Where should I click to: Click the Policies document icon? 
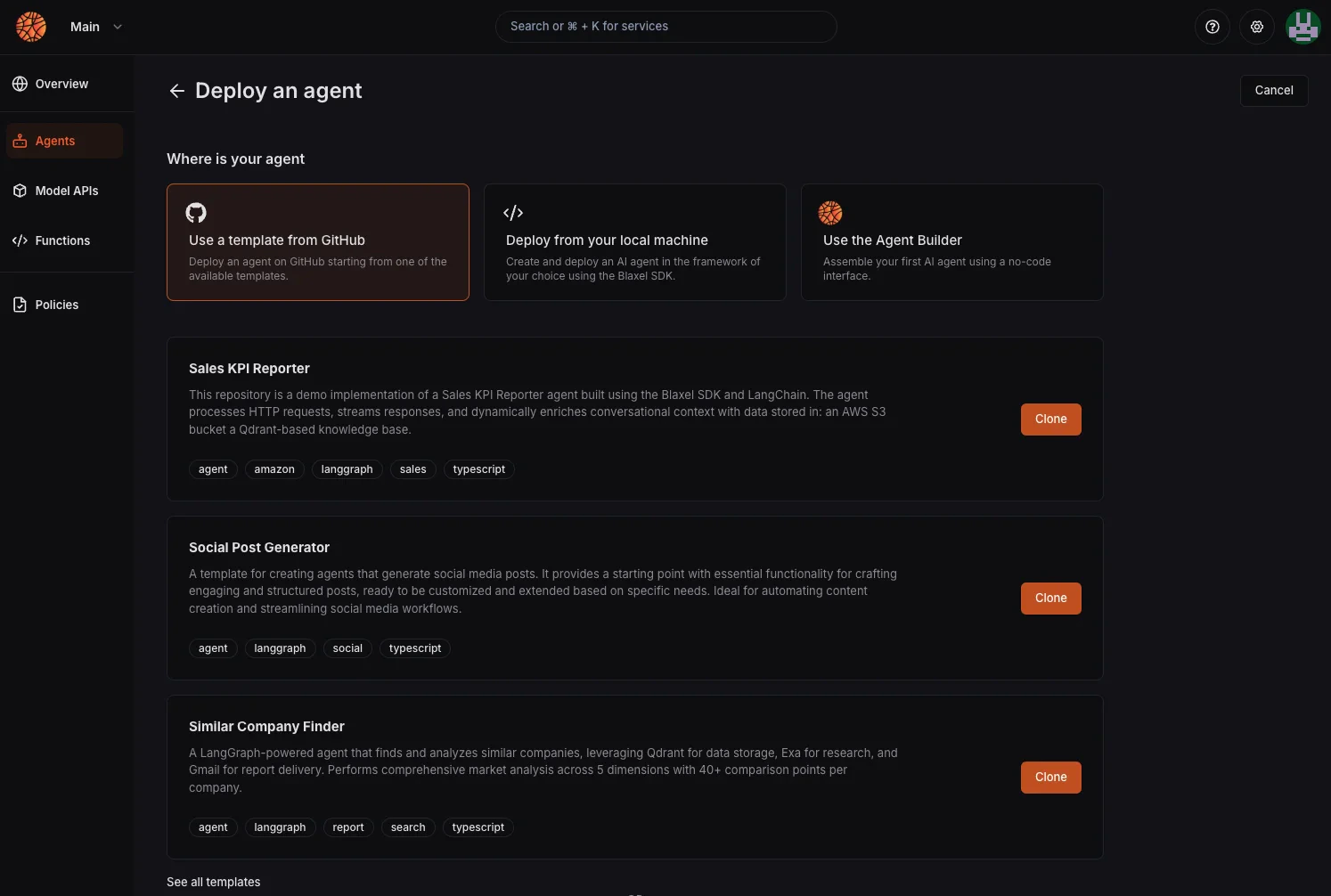click(x=20, y=304)
